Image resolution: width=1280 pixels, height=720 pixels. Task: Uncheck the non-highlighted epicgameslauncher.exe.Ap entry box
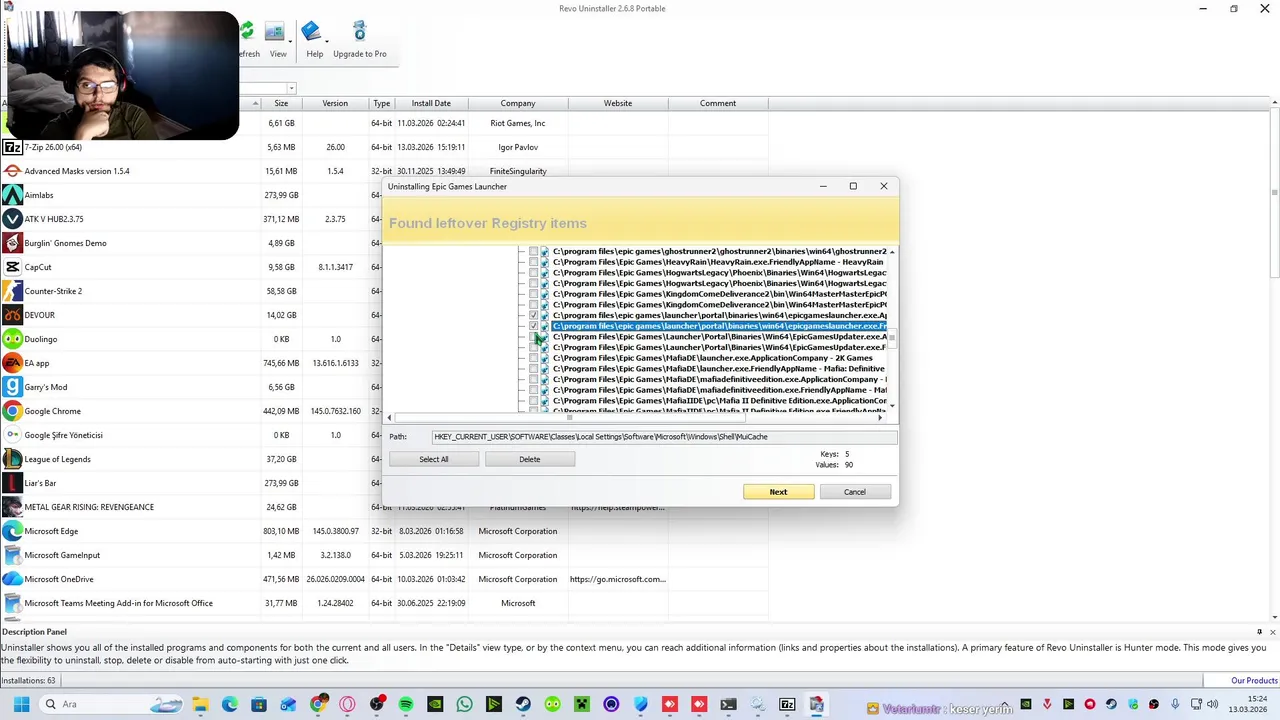pos(533,315)
